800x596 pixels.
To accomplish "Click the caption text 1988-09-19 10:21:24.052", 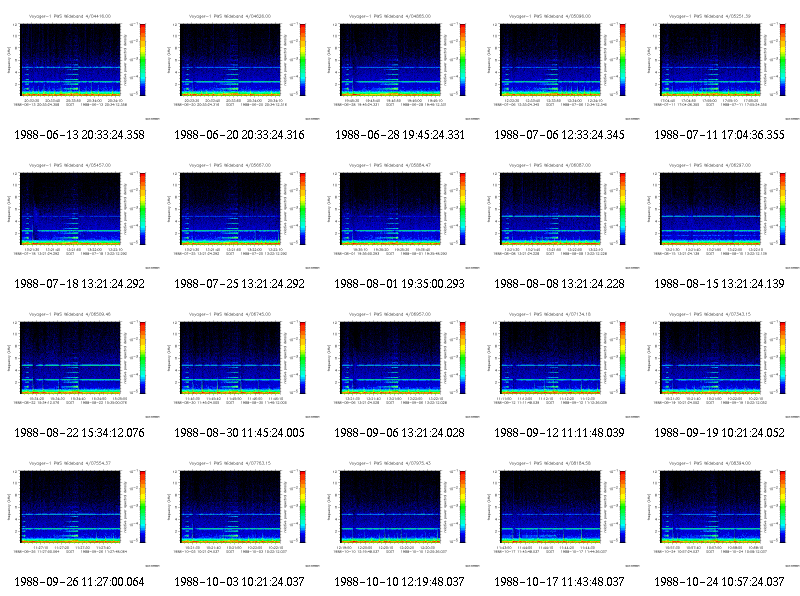I will [x=719, y=433].
